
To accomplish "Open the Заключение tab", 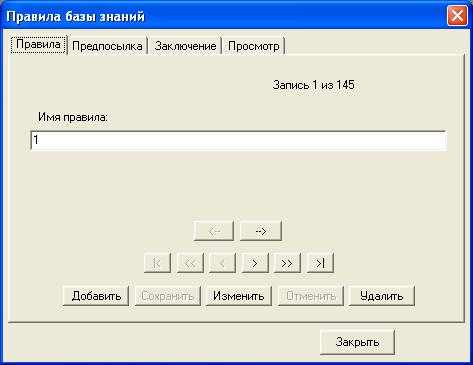I will tap(185, 46).
